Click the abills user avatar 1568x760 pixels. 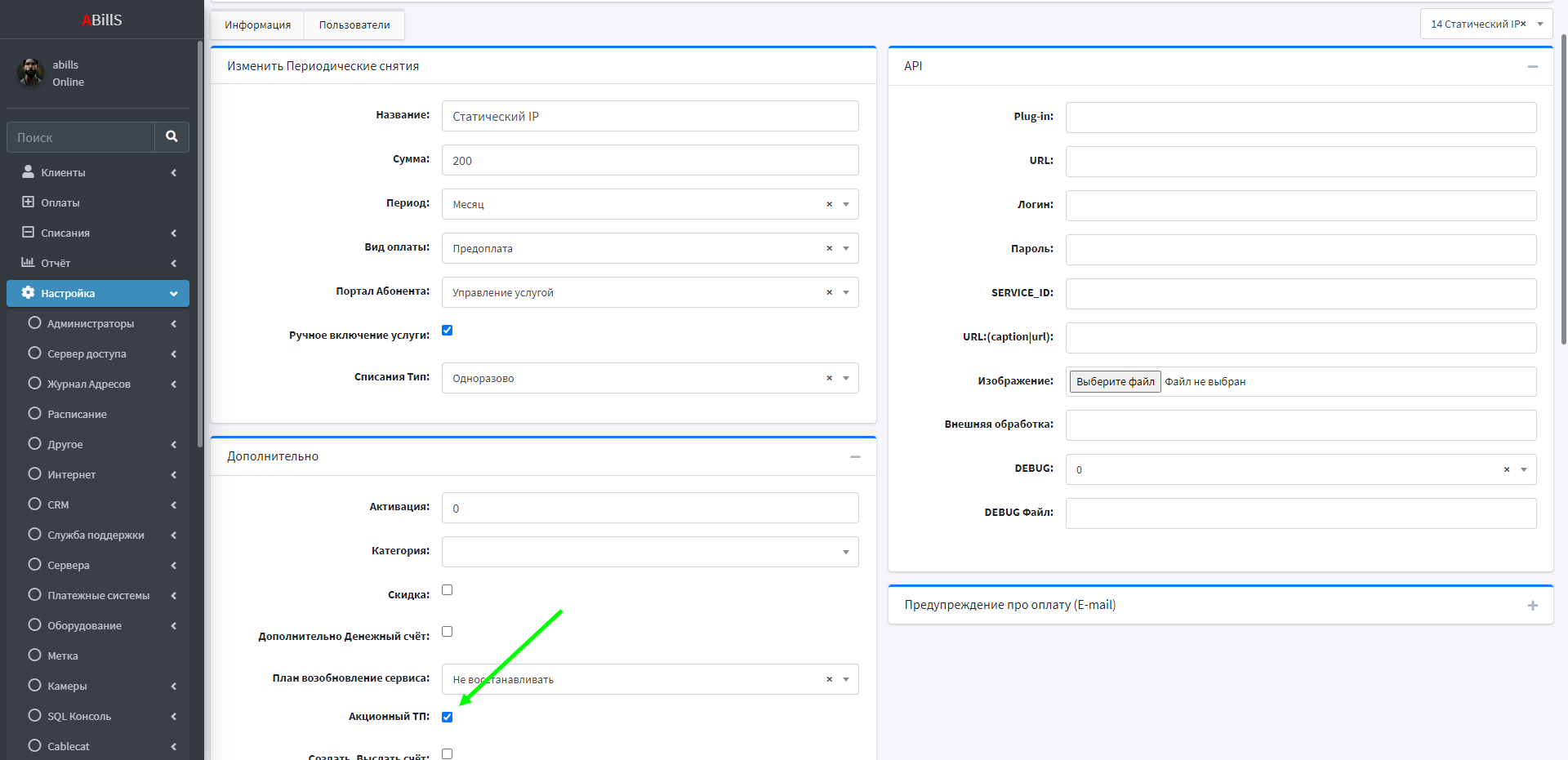[31, 73]
